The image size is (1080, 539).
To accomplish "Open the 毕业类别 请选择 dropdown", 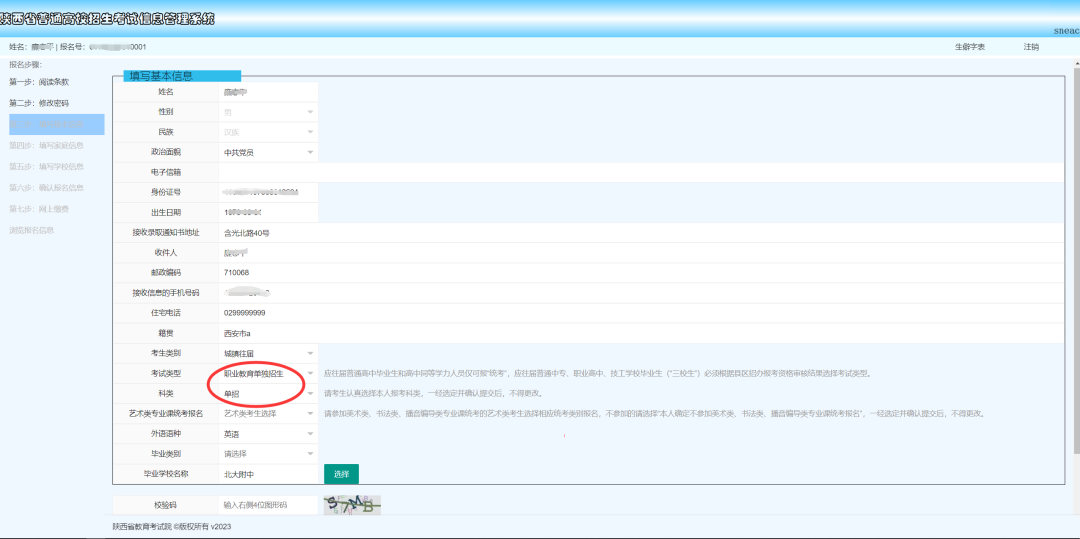I will [269, 454].
